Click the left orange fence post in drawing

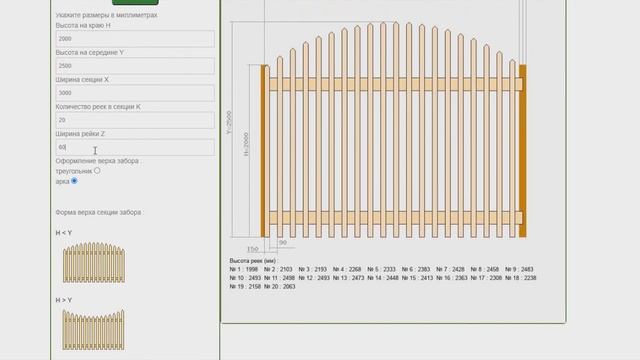263,151
